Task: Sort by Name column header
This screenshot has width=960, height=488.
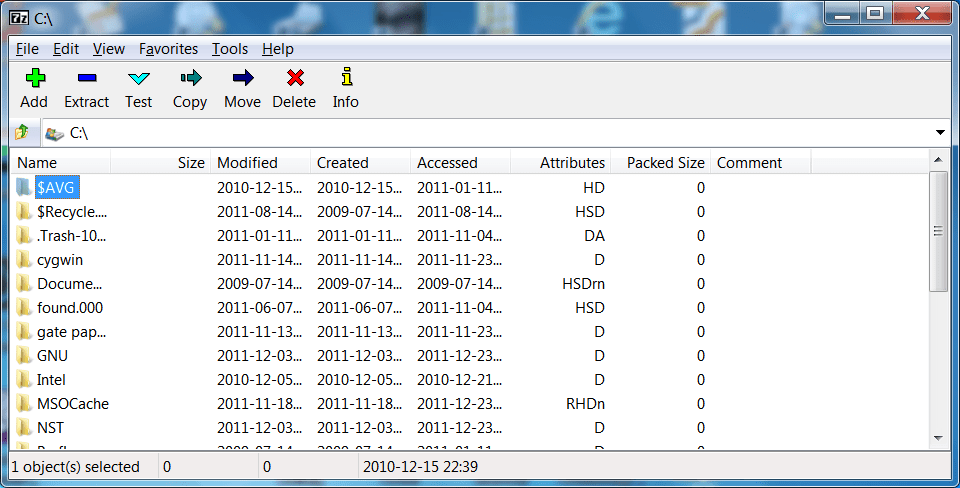Action: [x=61, y=163]
